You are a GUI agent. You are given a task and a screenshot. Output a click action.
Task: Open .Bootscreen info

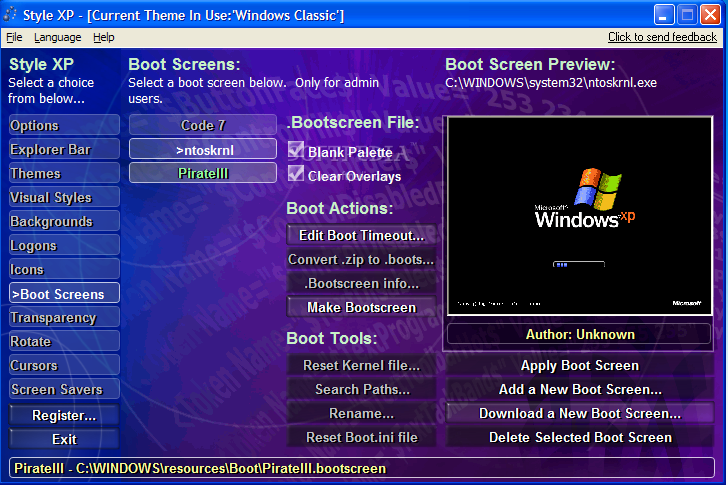point(361,283)
